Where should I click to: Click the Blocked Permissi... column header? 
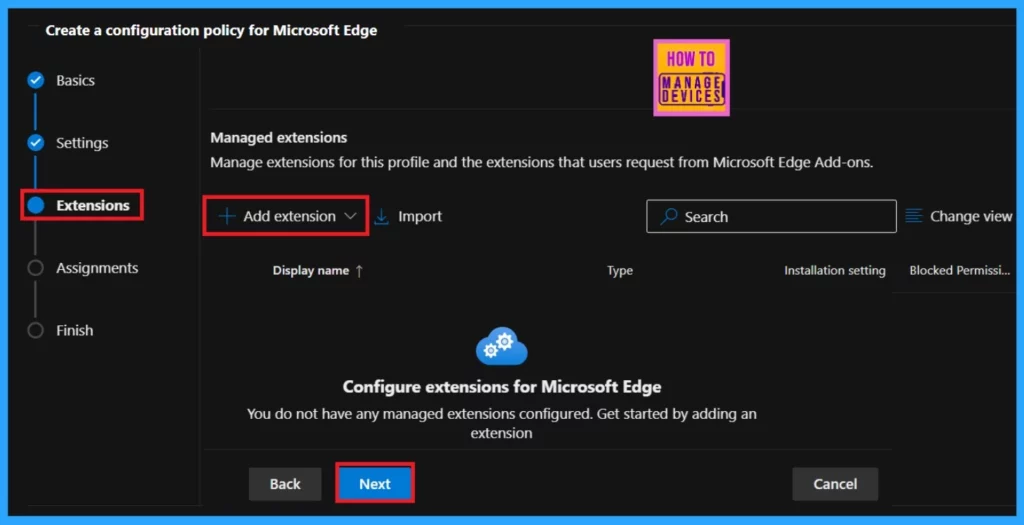coord(960,270)
